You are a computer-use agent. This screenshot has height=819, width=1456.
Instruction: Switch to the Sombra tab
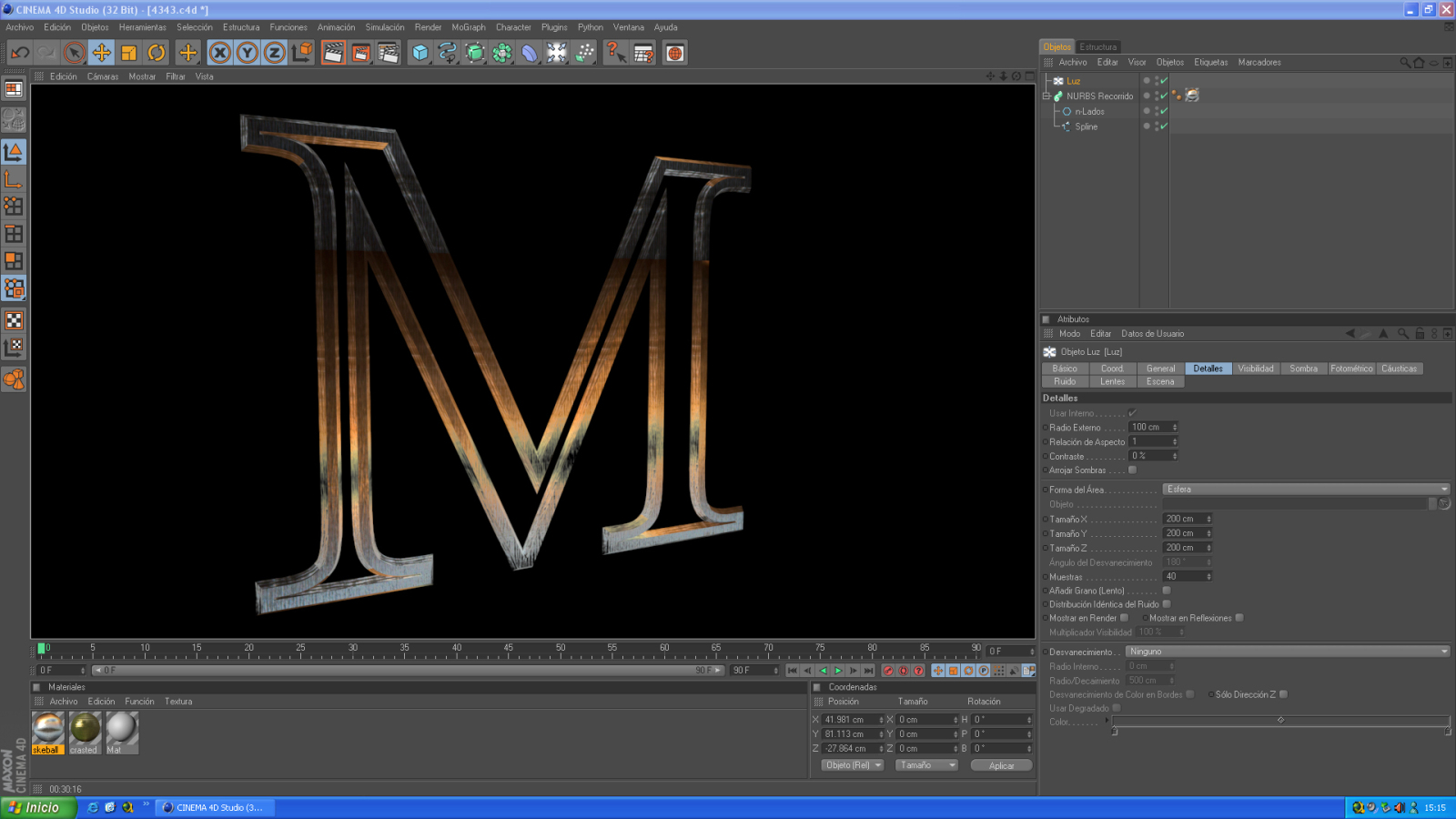click(x=1303, y=369)
